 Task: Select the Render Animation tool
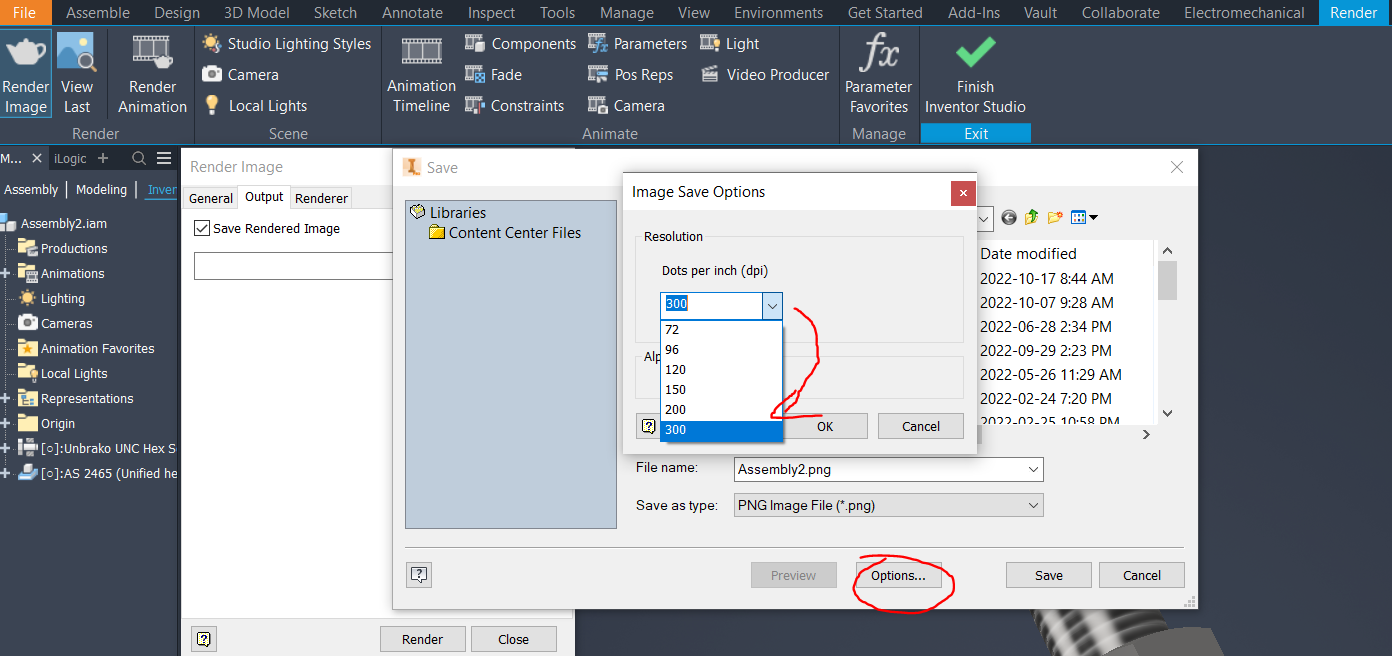151,72
